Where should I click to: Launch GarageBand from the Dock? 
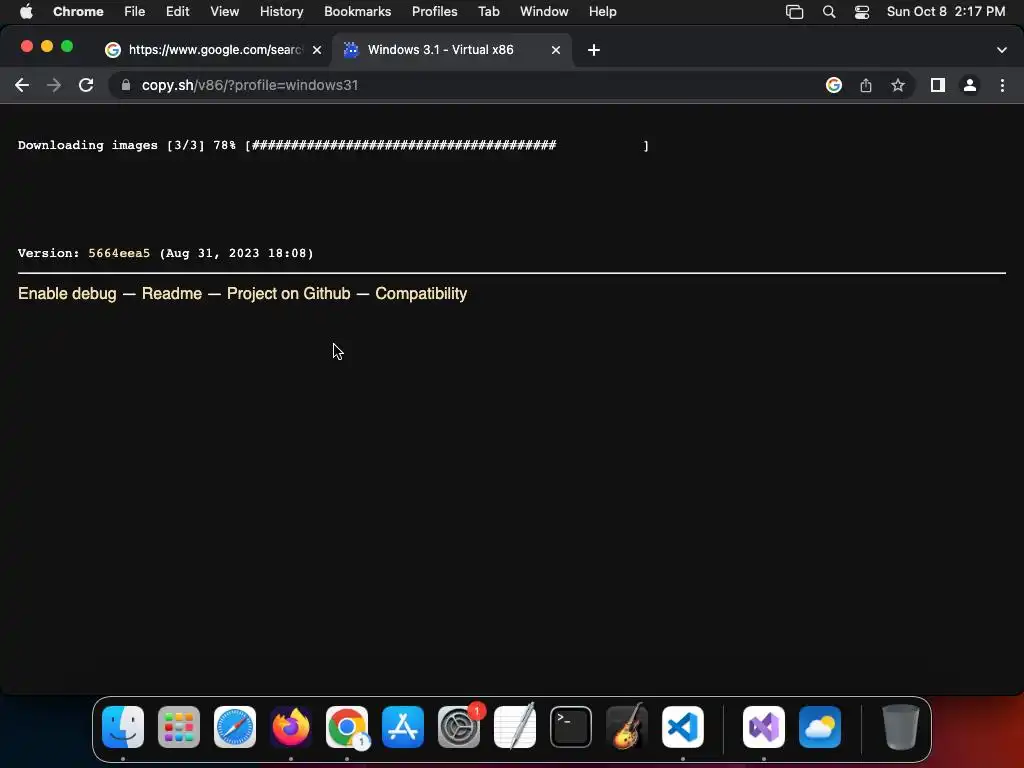pos(627,727)
